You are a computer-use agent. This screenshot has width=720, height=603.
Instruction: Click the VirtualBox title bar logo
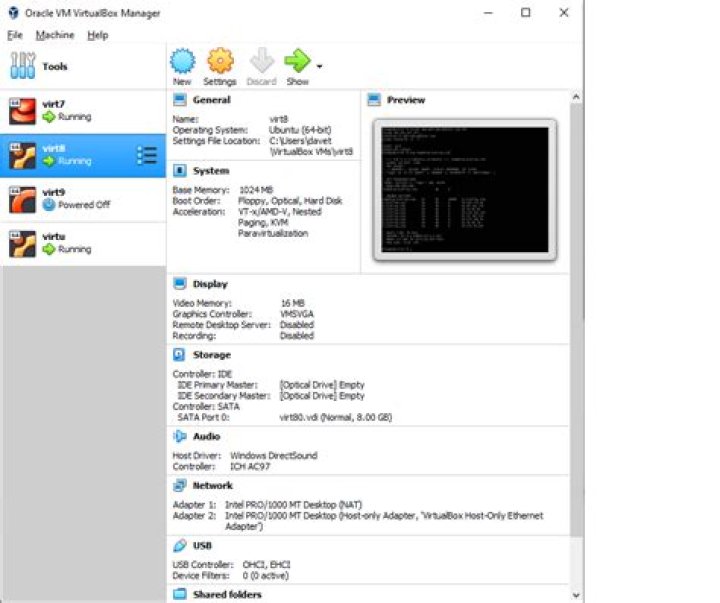tap(14, 13)
